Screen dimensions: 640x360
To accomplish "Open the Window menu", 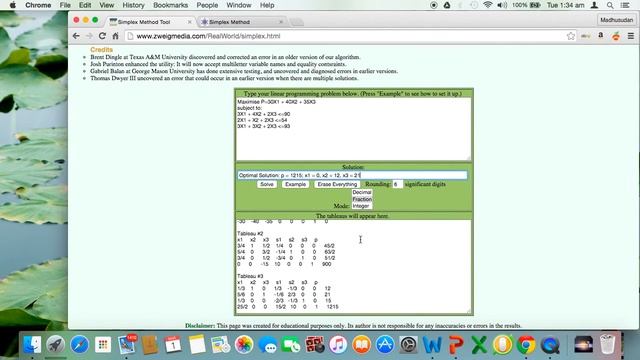I will point(239,5).
